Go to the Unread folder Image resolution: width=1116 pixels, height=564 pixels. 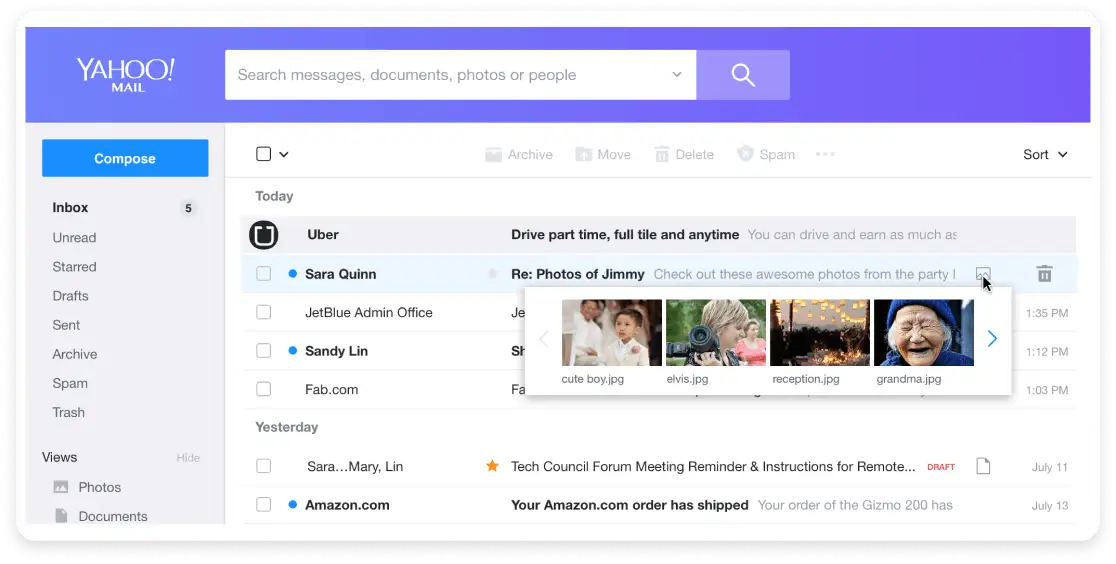pyautogui.click(x=74, y=237)
